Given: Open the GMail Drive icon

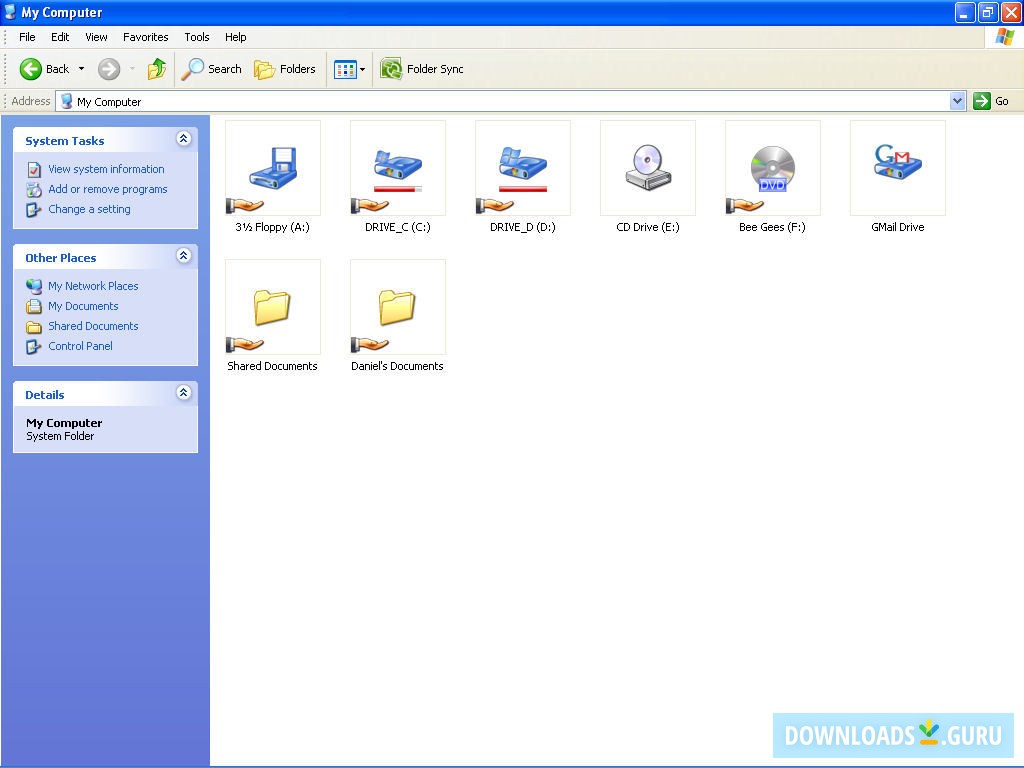Looking at the screenshot, I should click(897, 168).
